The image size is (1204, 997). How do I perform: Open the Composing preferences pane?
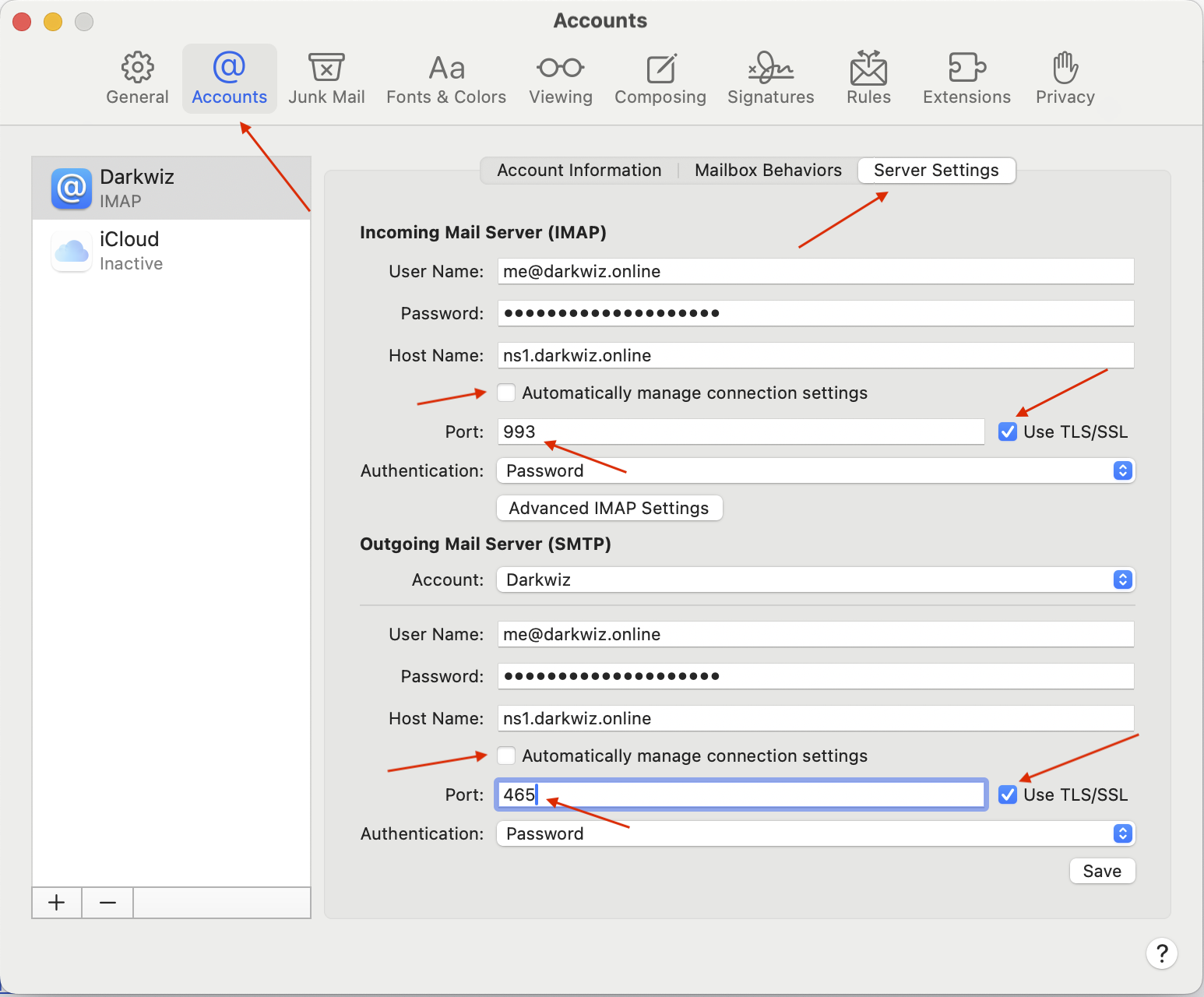point(660,78)
